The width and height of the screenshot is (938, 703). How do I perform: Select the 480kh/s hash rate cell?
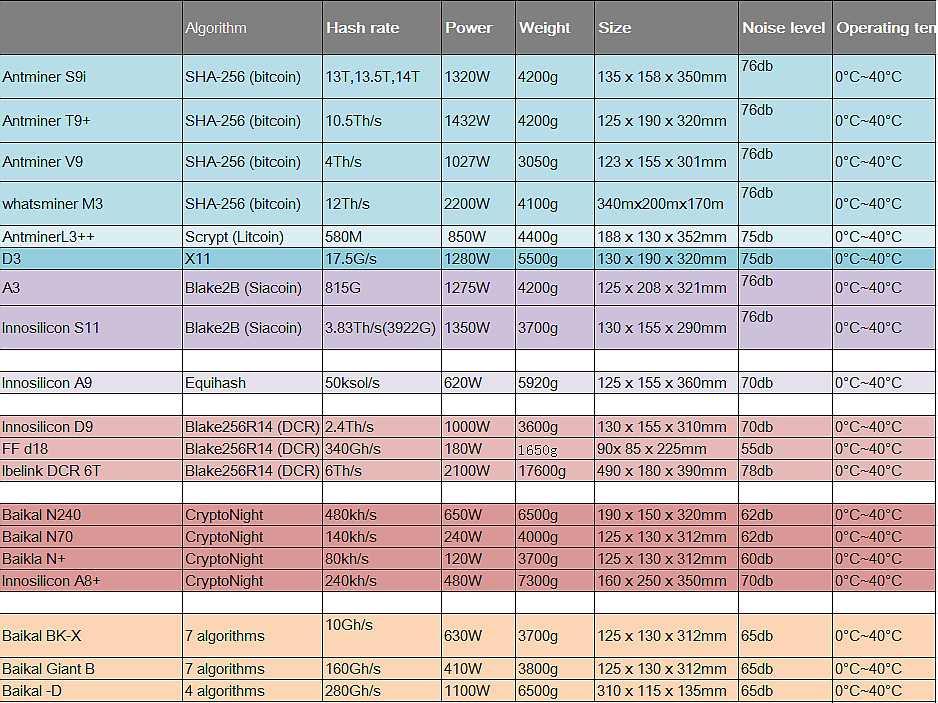(382, 515)
